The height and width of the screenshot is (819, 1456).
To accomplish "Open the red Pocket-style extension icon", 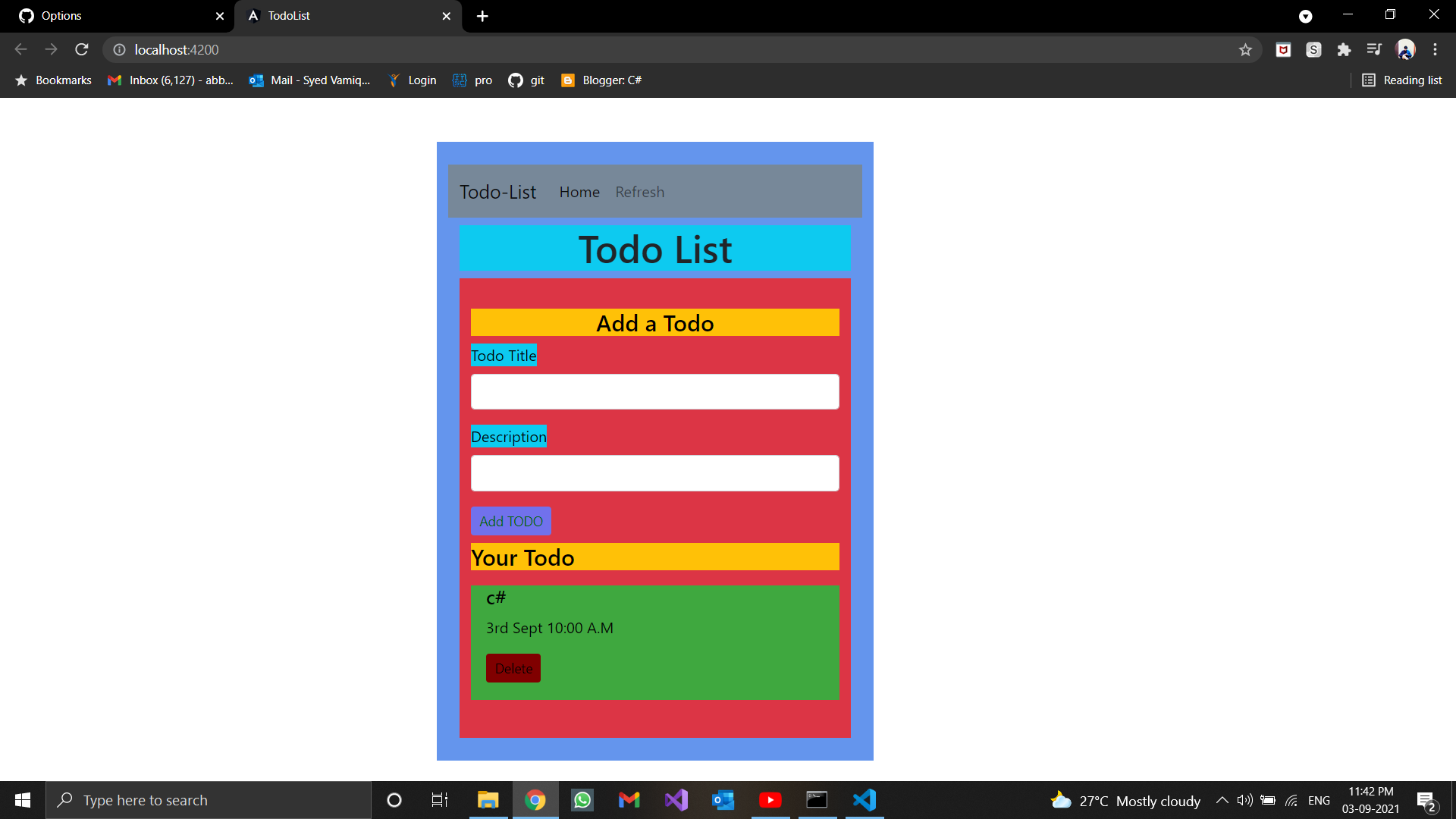I will [1283, 49].
